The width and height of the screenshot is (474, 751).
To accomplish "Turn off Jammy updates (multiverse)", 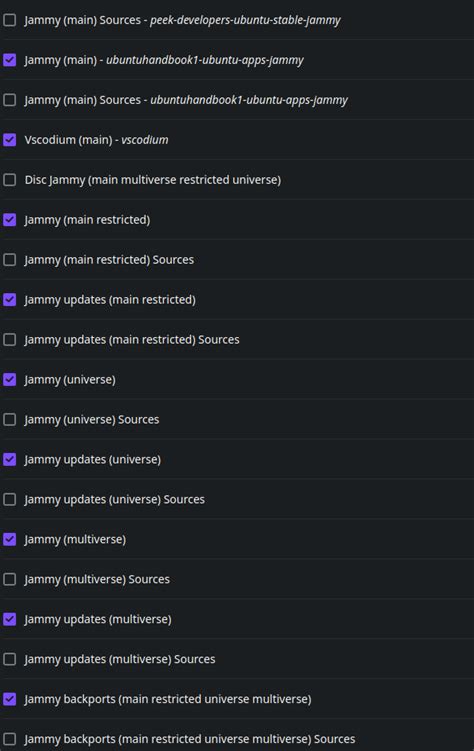I will 10,619.
